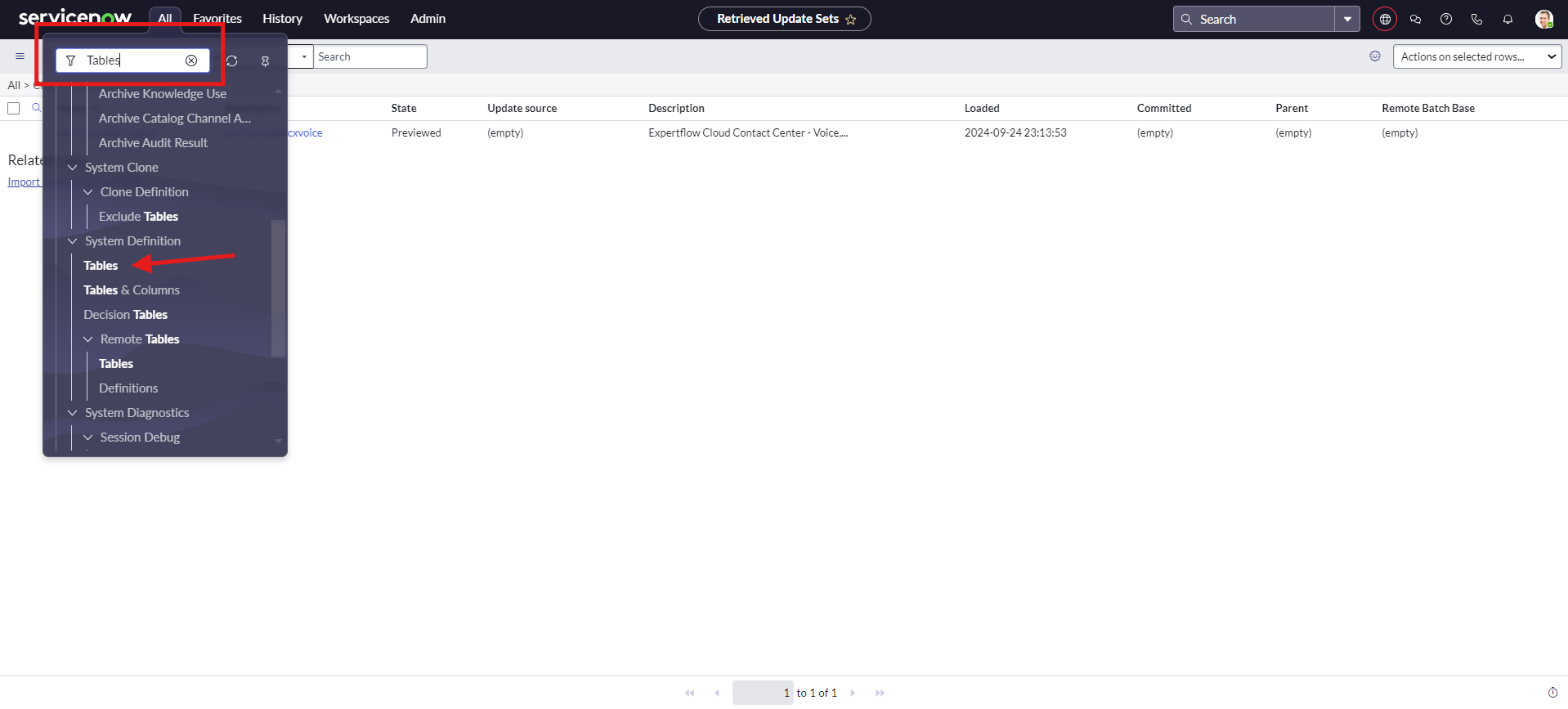Open the help question mark icon
1568x709 pixels.
pos(1446,19)
